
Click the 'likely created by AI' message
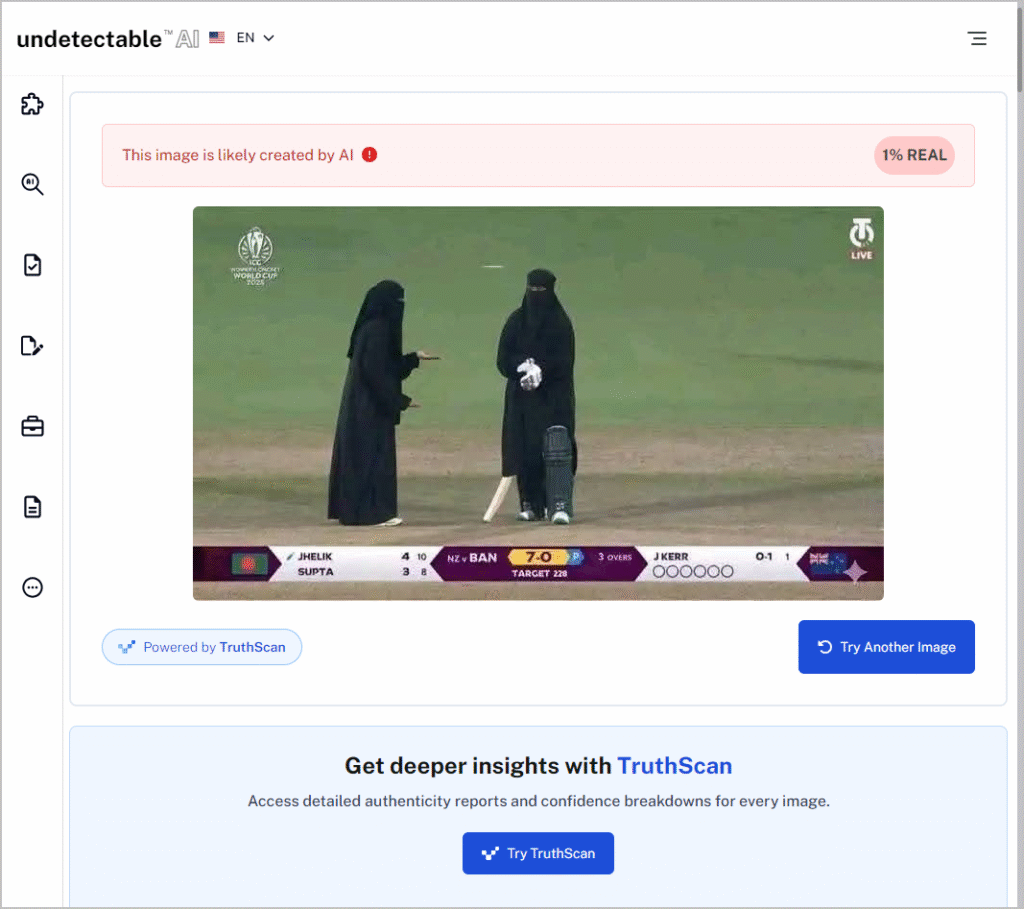coord(238,155)
